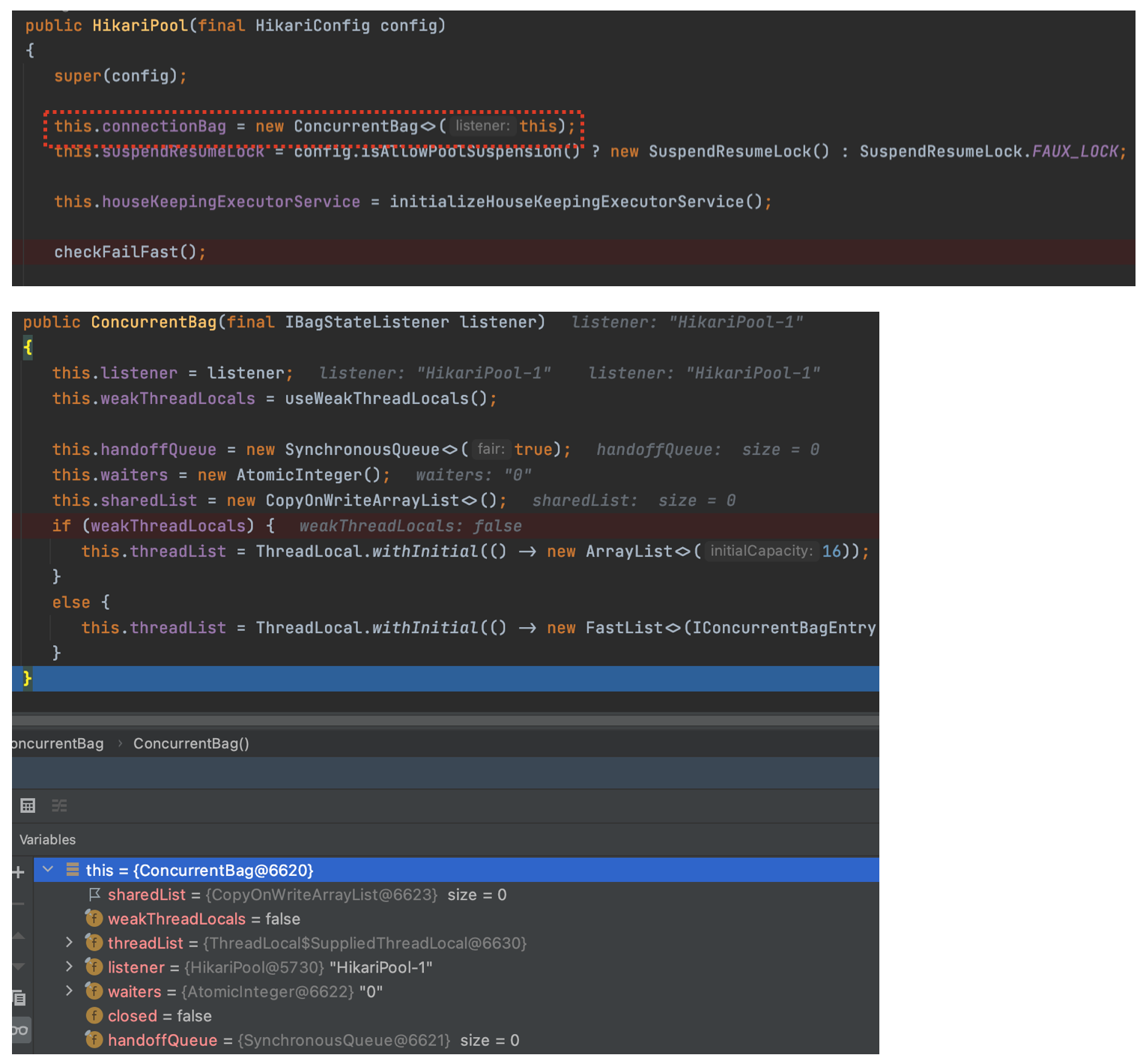This screenshot has height=1064, width=1143.
Task: Click isAllowPoolSuspension() call
Action: 470,151
